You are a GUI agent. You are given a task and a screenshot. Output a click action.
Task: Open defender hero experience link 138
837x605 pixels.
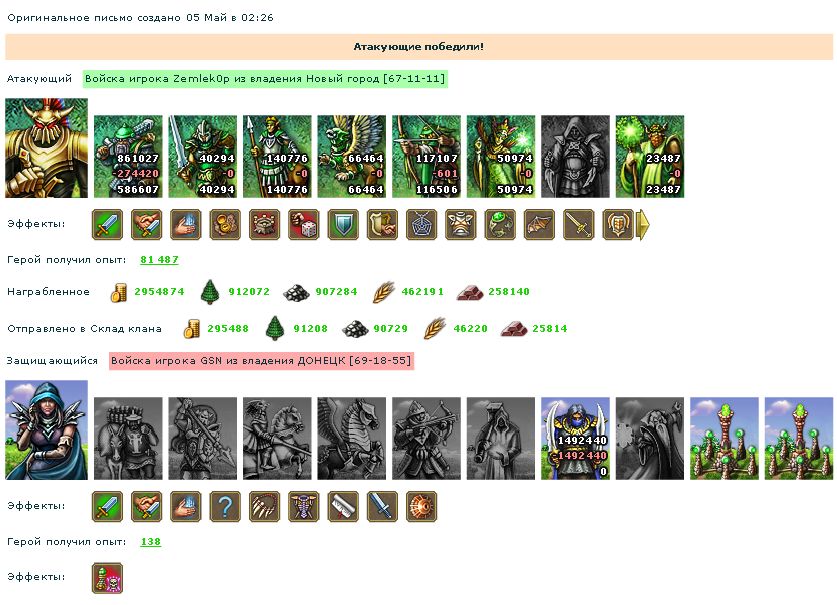click(x=151, y=541)
